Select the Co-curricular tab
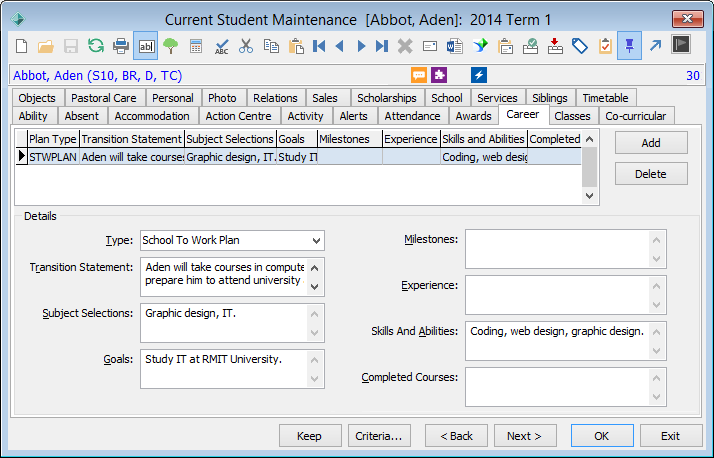 point(636,116)
